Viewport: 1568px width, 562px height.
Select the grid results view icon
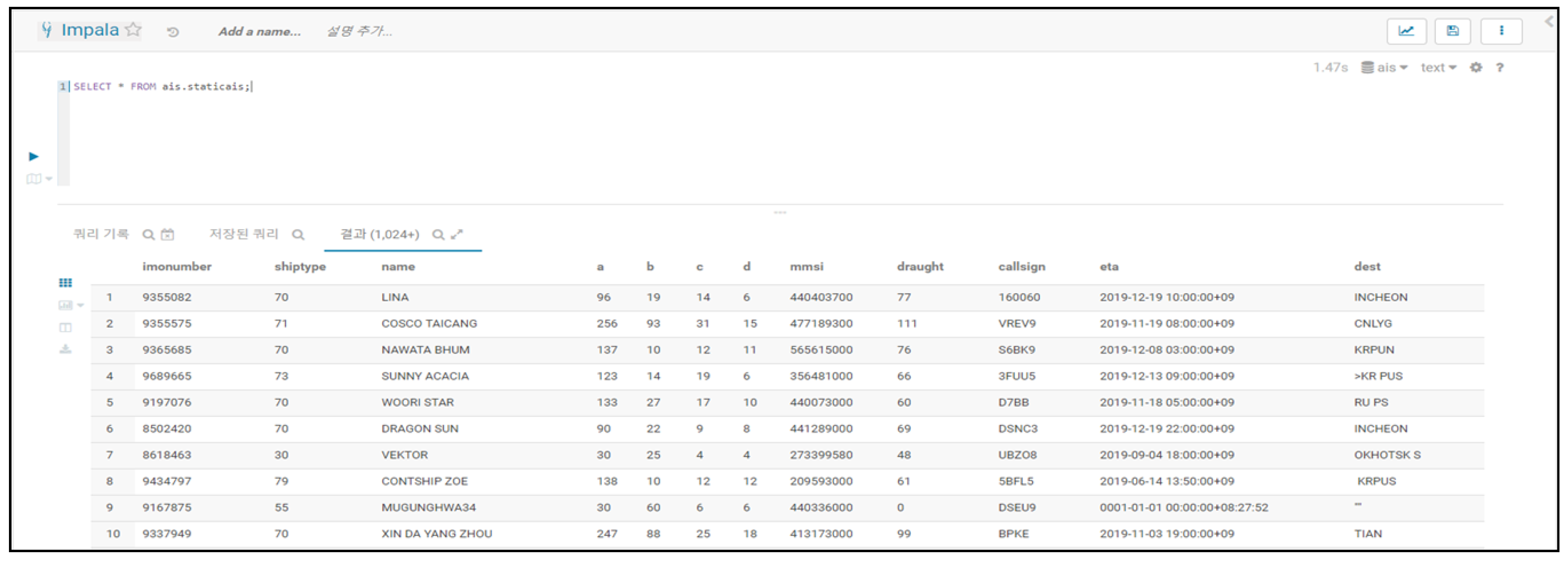65,282
